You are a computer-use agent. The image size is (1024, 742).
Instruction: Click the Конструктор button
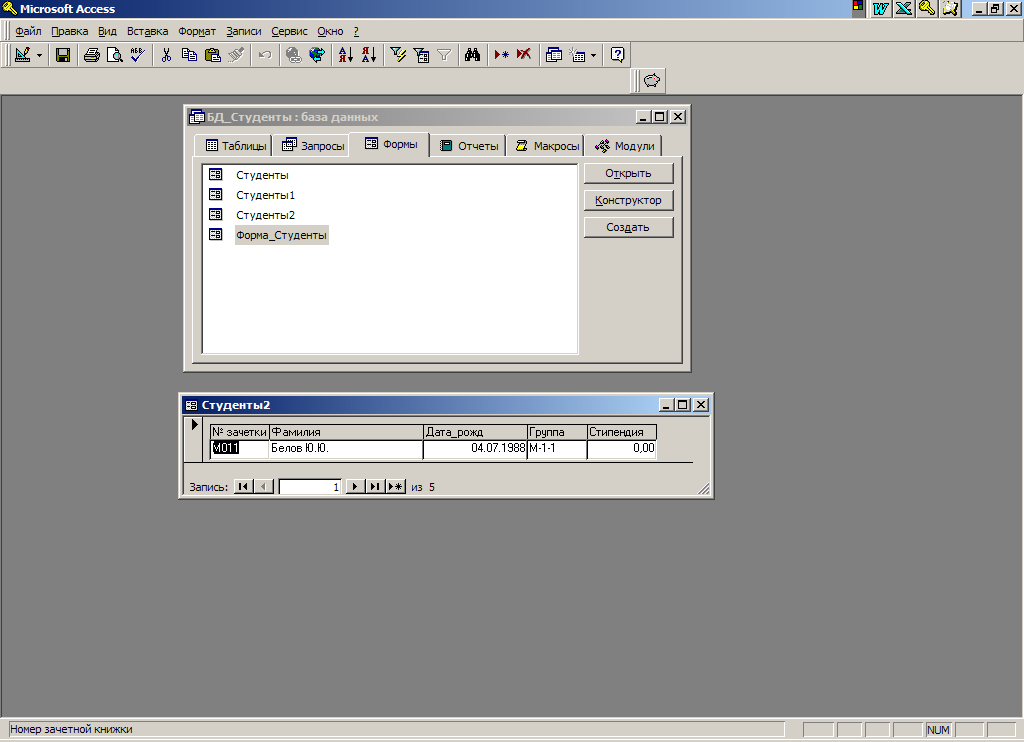tap(628, 200)
